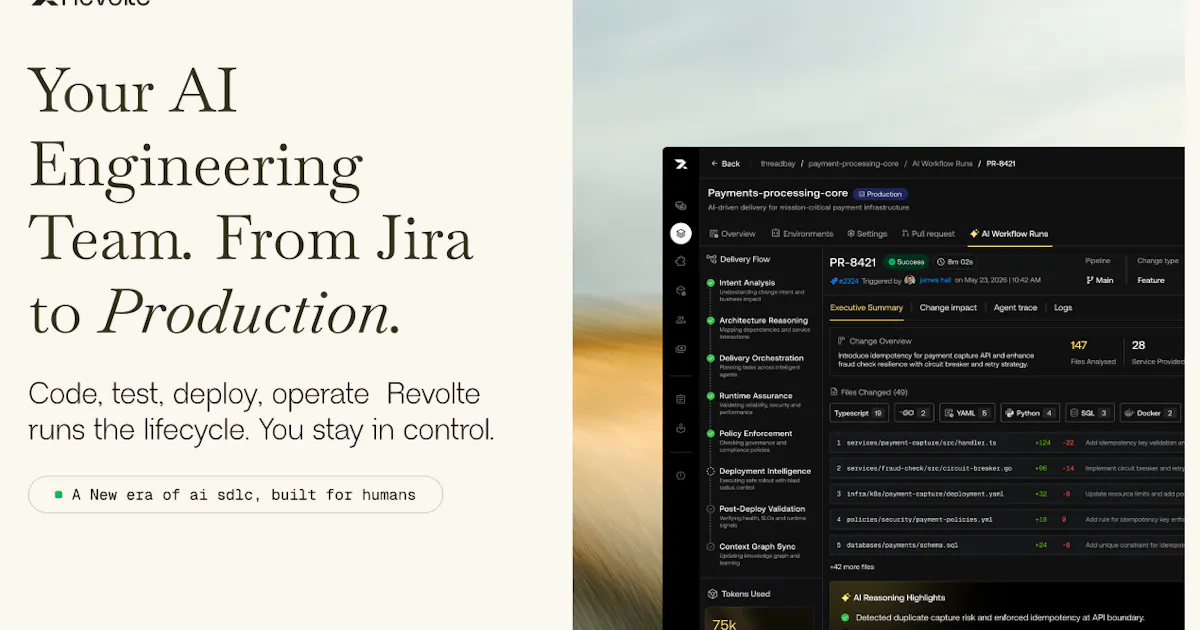Click the Revolte logo in the page header
The width and height of the screenshot is (1200, 630).
[90, 3]
